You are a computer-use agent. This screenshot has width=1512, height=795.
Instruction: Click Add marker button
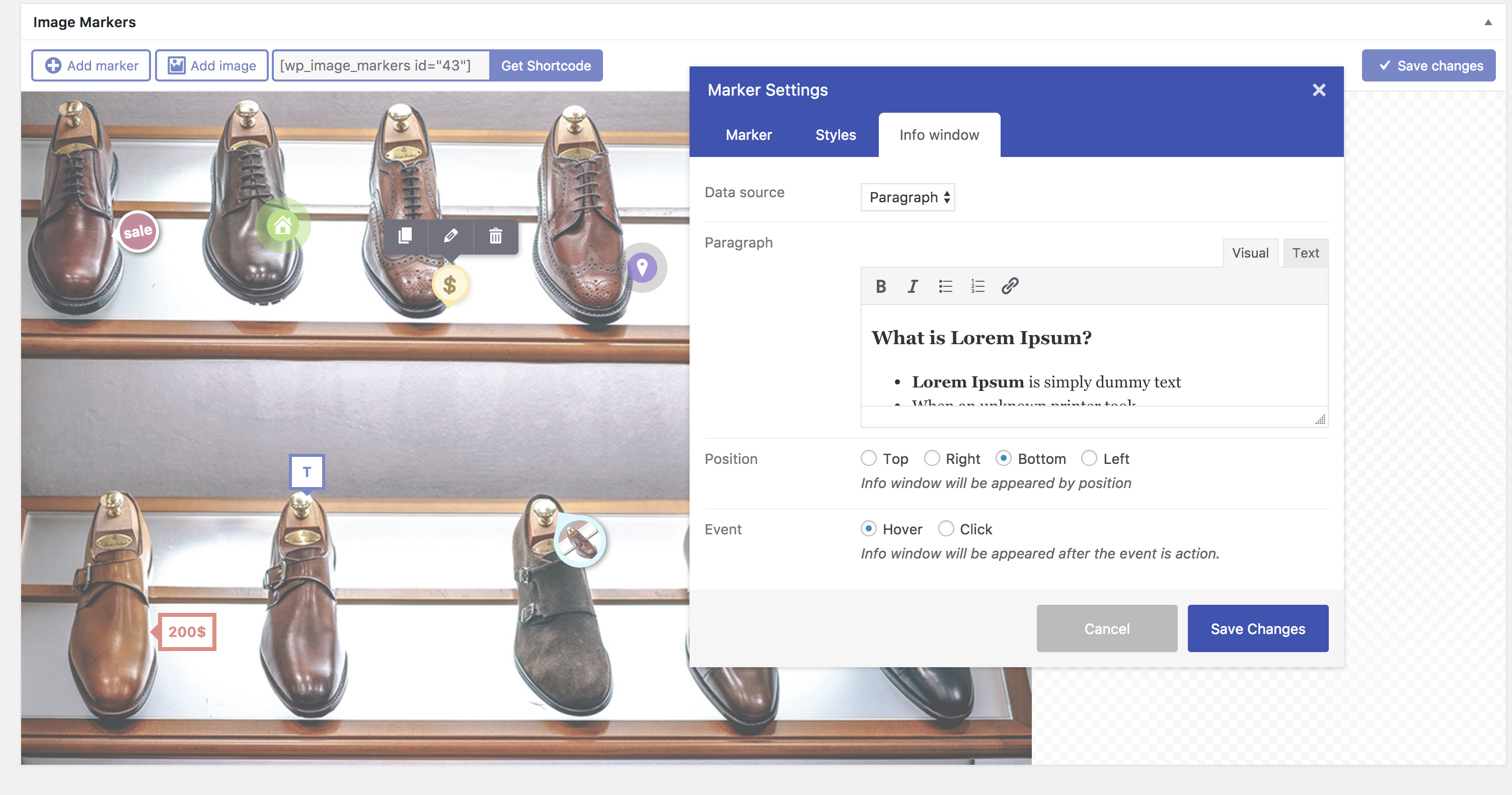91,65
